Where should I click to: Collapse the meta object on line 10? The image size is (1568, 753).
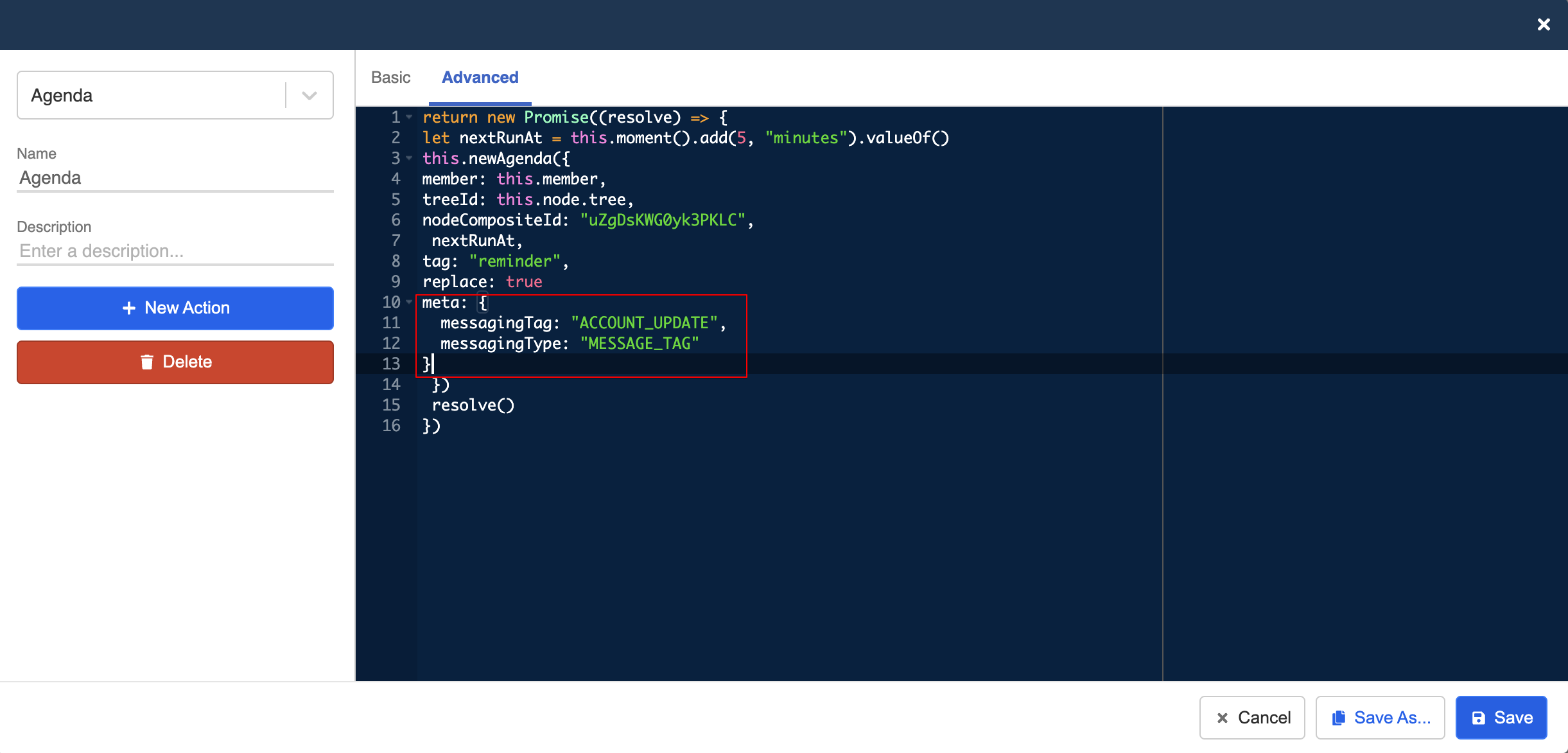coord(409,302)
